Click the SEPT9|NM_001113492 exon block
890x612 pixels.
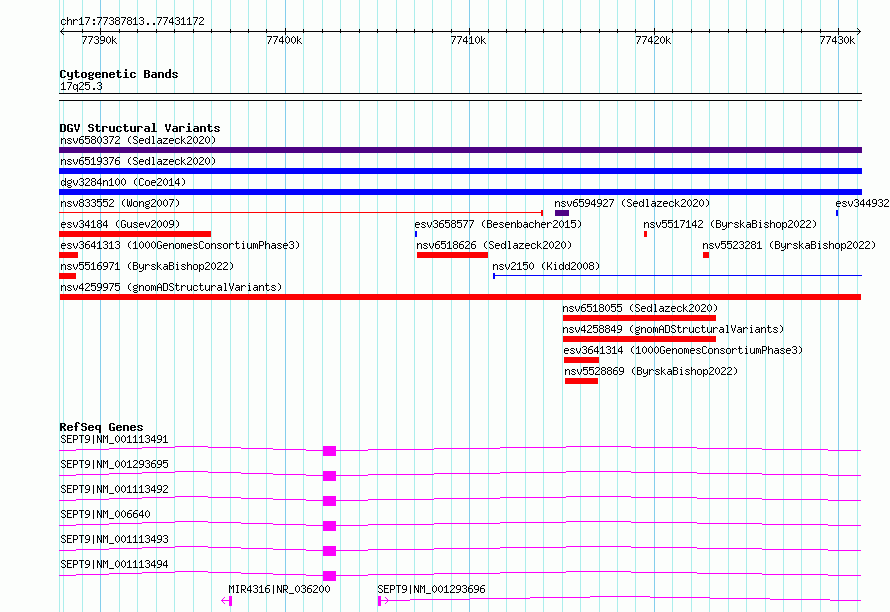click(x=329, y=501)
